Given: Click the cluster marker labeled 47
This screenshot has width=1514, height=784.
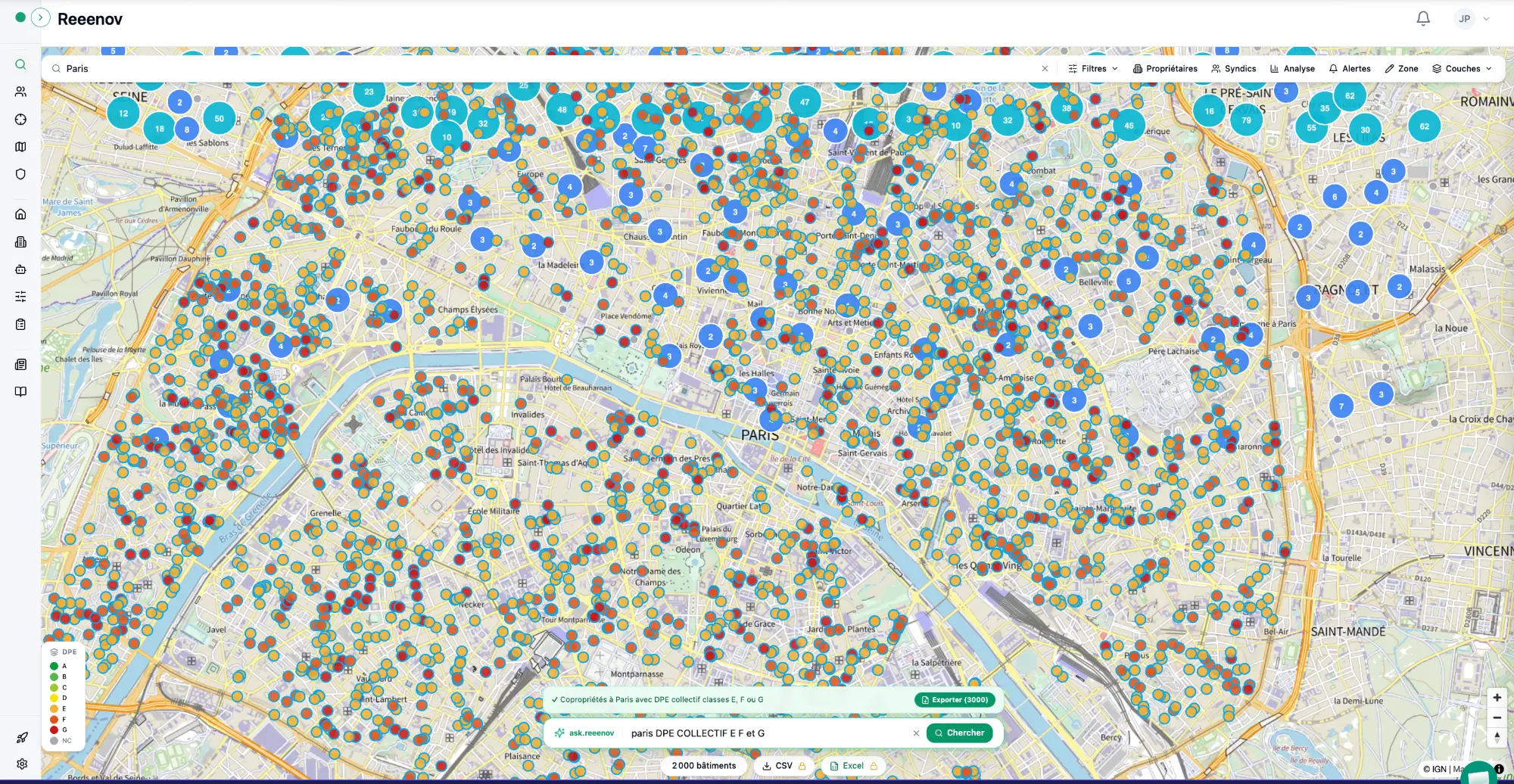Looking at the screenshot, I should point(805,102).
